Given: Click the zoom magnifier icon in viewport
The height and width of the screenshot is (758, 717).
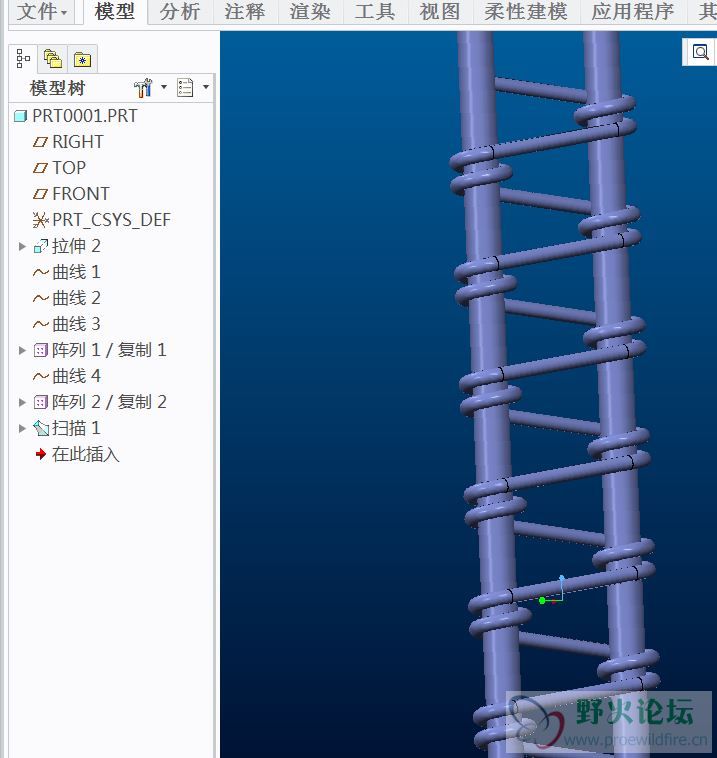Looking at the screenshot, I should coord(700,52).
